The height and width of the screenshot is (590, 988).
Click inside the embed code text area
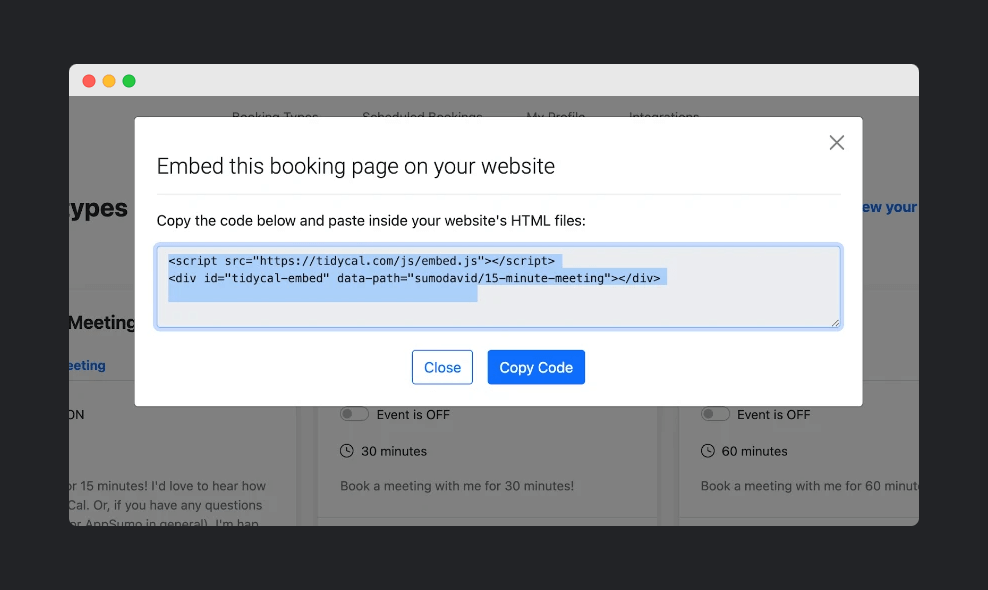click(498, 287)
